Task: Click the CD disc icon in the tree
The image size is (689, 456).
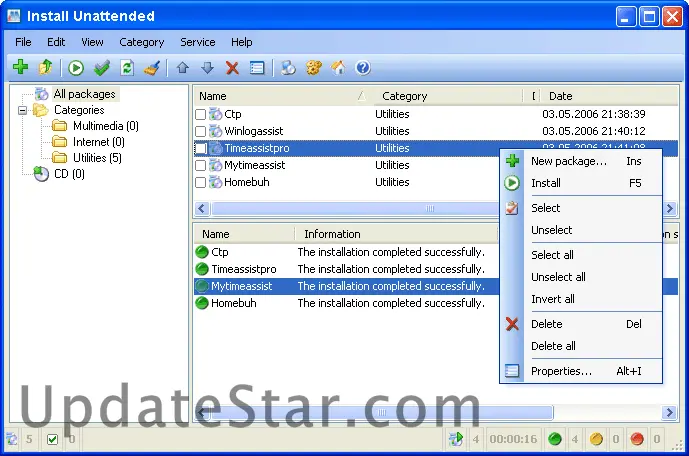Action: (41, 174)
